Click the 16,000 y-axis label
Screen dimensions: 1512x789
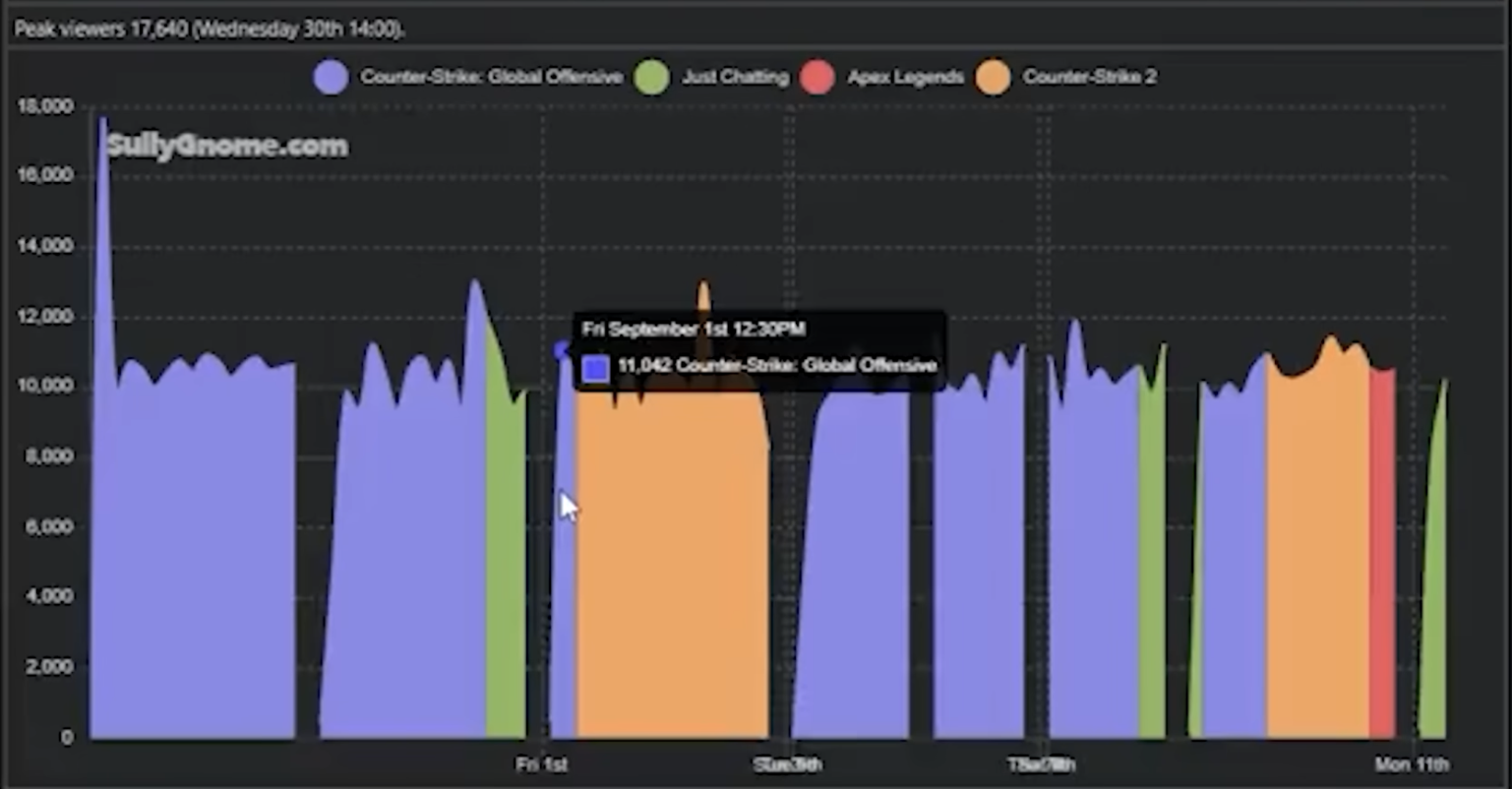tap(45, 175)
